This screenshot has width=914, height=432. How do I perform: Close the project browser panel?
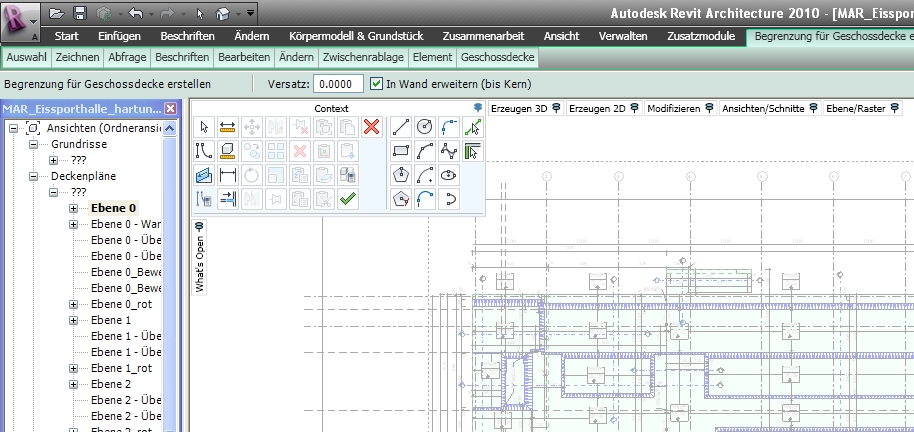tap(170, 109)
